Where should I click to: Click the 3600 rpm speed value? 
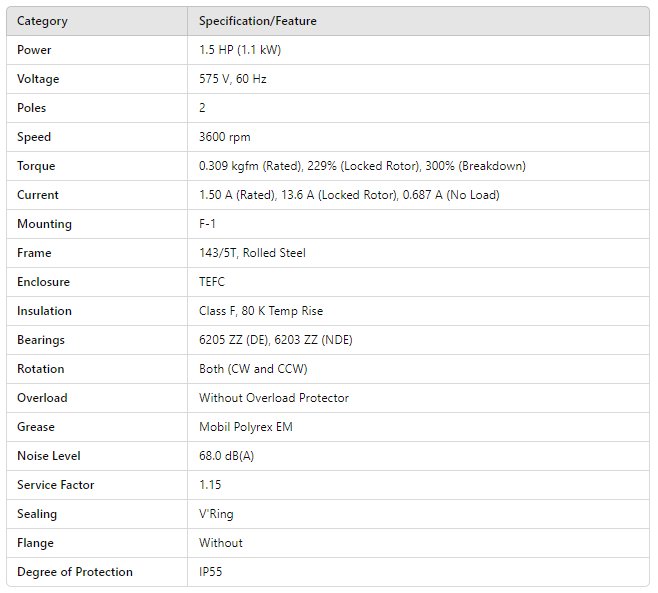point(225,137)
